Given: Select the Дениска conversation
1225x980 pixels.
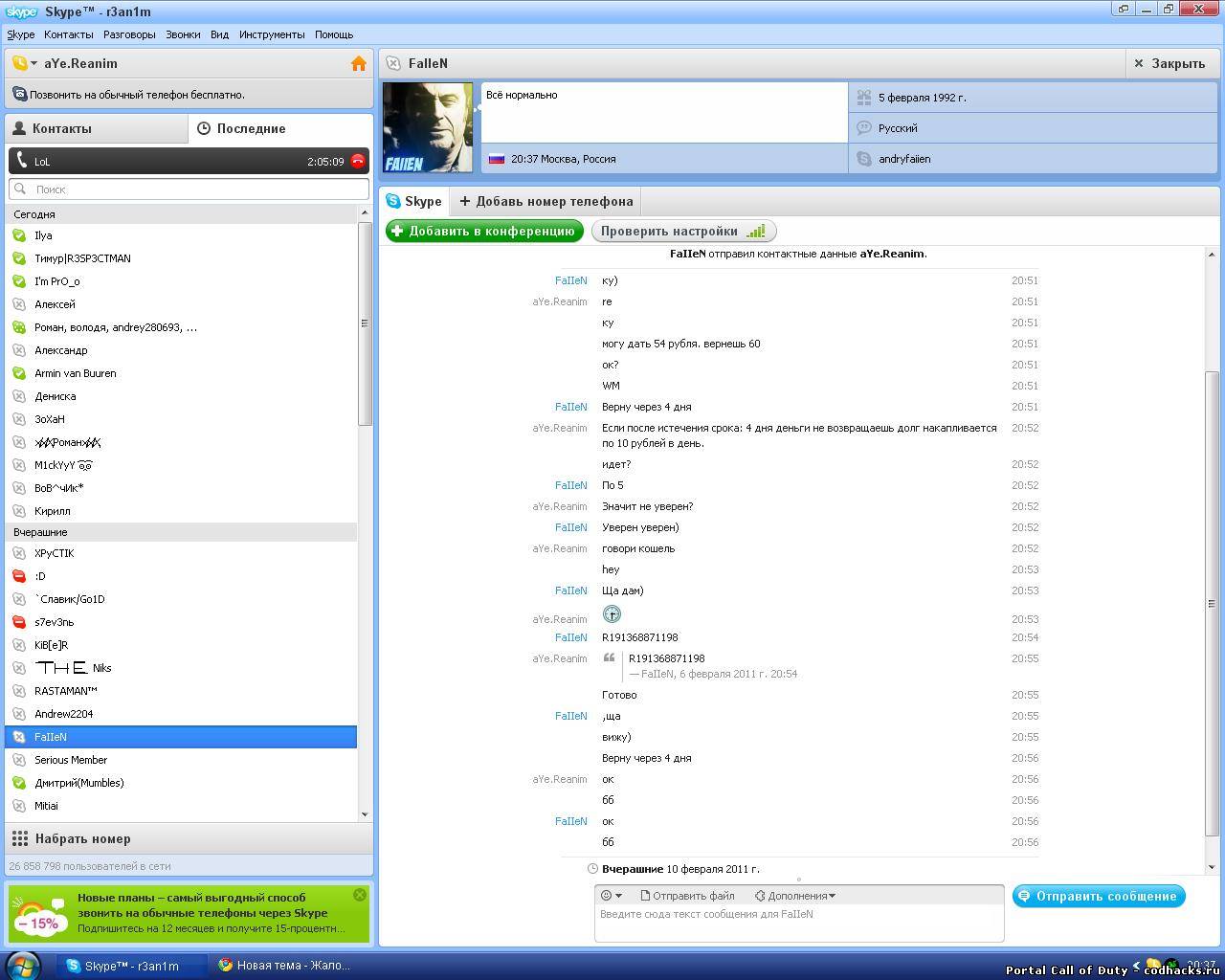Looking at the screenshot, I should tap(182, 396).
